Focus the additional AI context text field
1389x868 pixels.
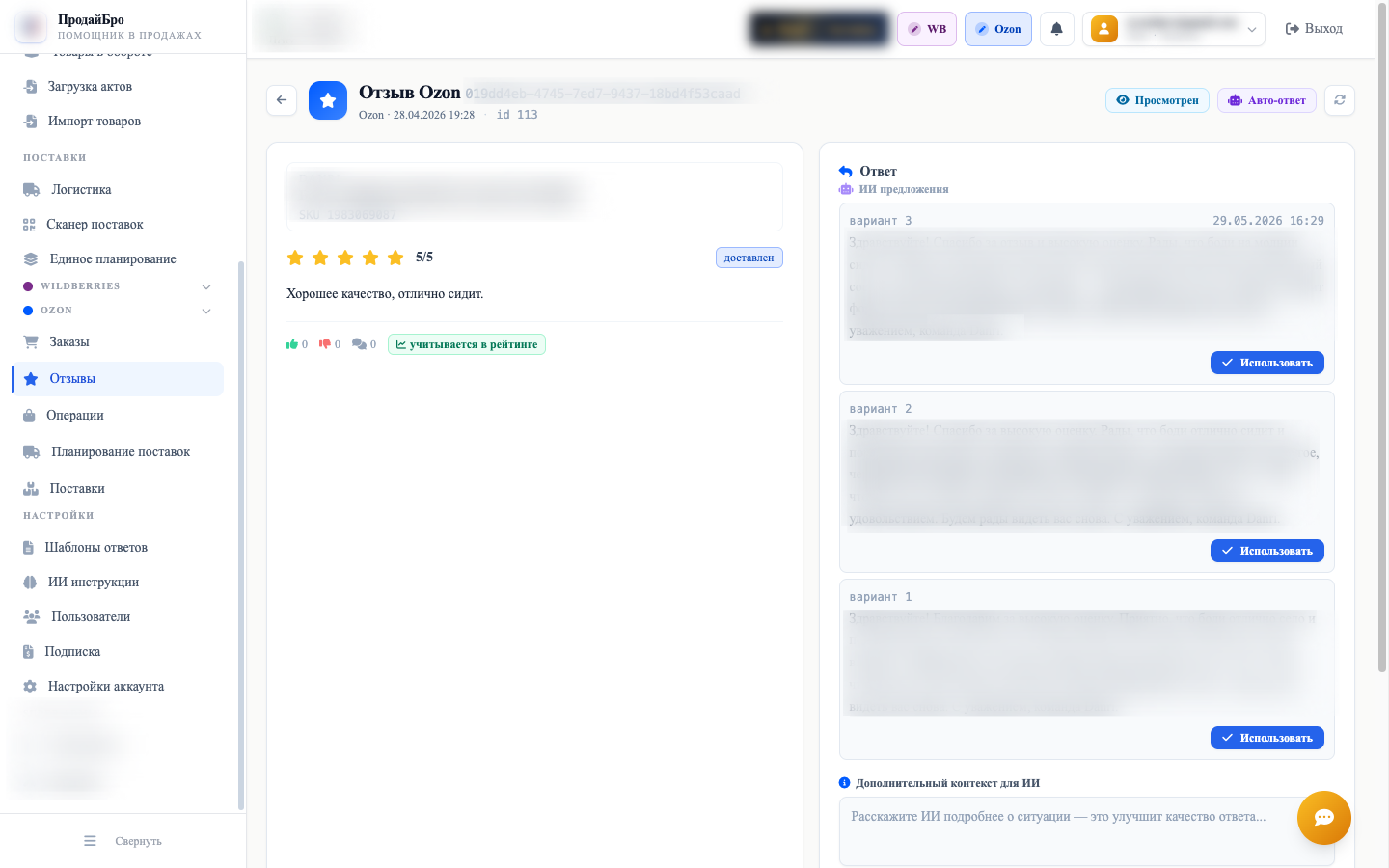coord(1087,831)
